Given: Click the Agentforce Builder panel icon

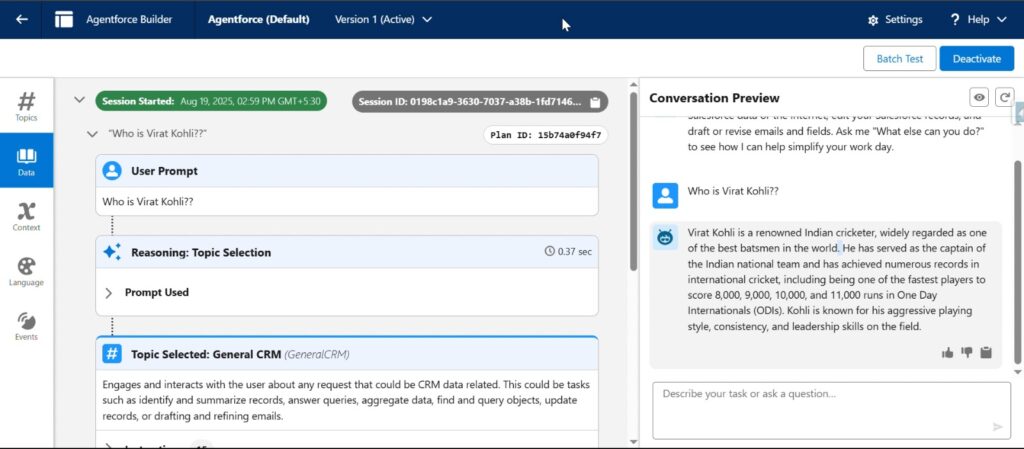Looking at the screenshot, I should 64,20.
